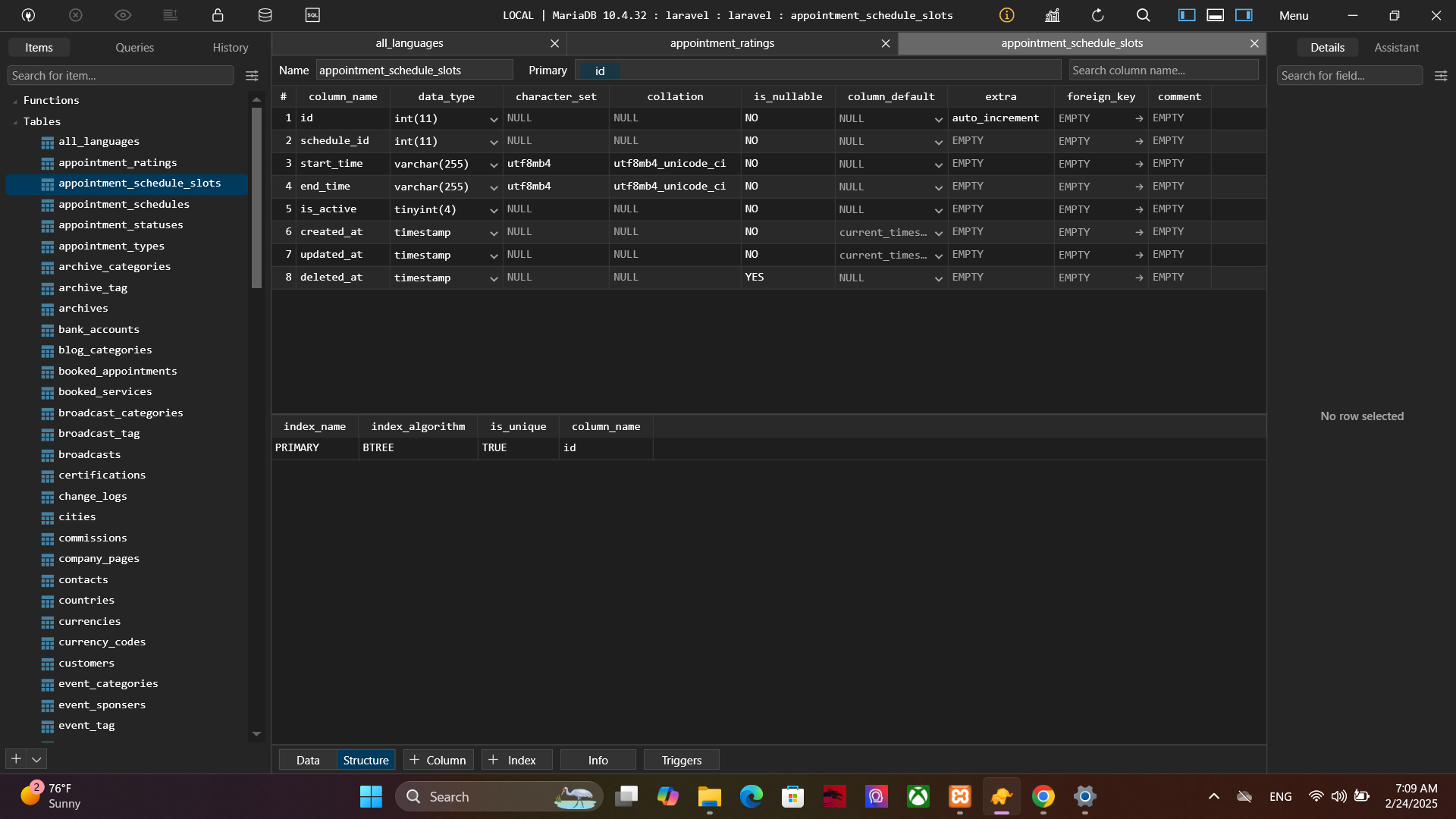This screenshot has height=819, width=1456.
Task: Click the refresh icon in top toolbar
Action: point(1097,15)
